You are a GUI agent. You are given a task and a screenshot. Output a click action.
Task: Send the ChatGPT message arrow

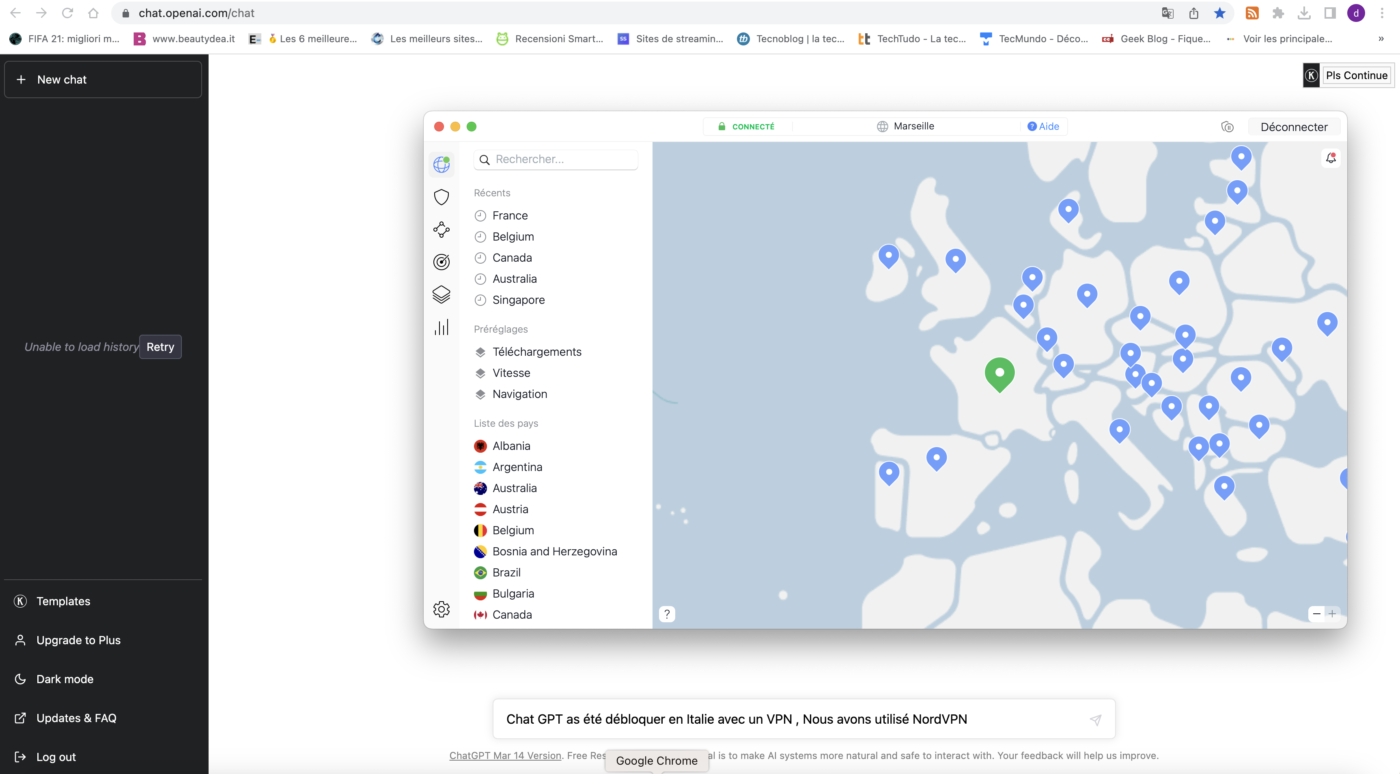coord(1095,720)
